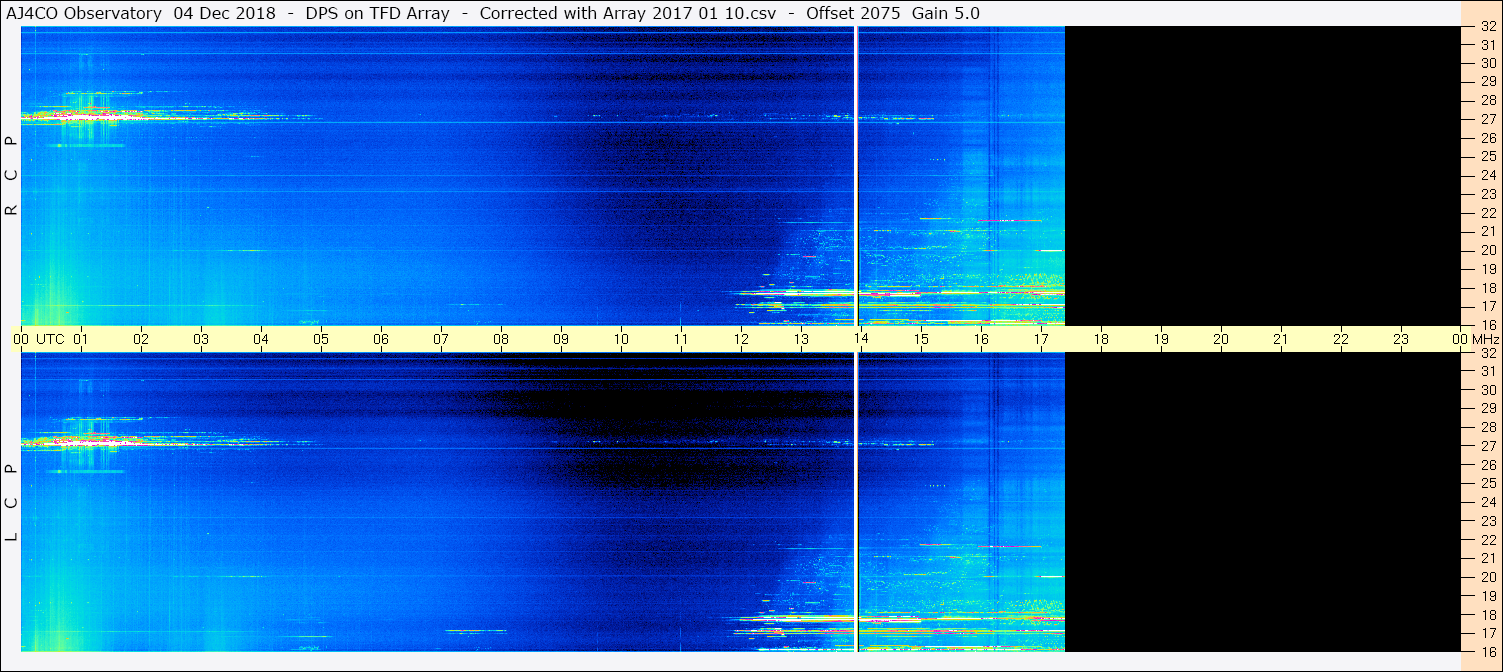Choose hour label "13" on the UTC axis
The height and width of the screenshot is (672, 1503).
point(801,339)
